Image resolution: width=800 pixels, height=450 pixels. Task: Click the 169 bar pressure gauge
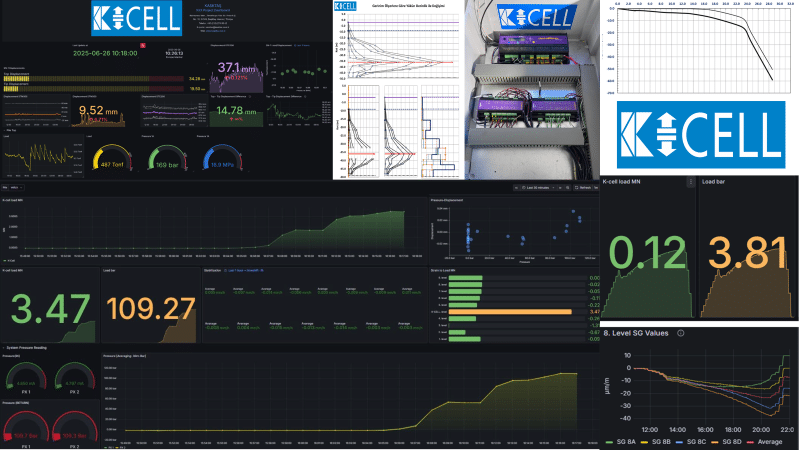tap(167, 158)
